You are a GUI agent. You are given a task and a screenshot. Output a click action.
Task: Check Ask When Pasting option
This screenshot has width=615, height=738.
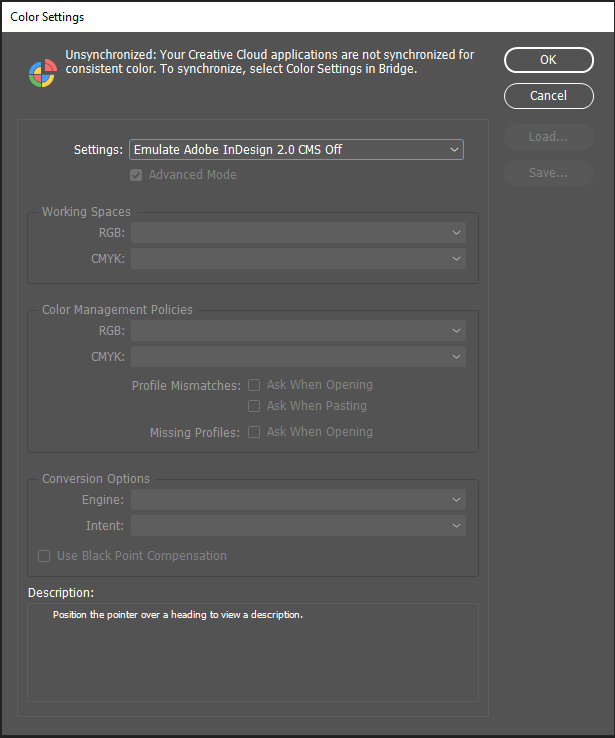pos(254,406)
